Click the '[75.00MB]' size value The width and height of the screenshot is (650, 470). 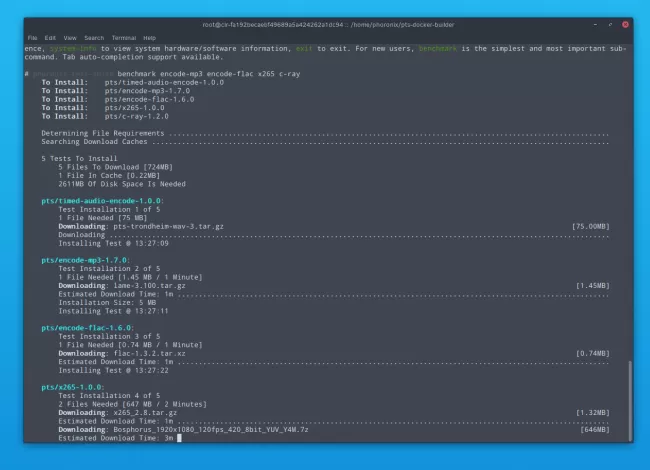[591, 226]
